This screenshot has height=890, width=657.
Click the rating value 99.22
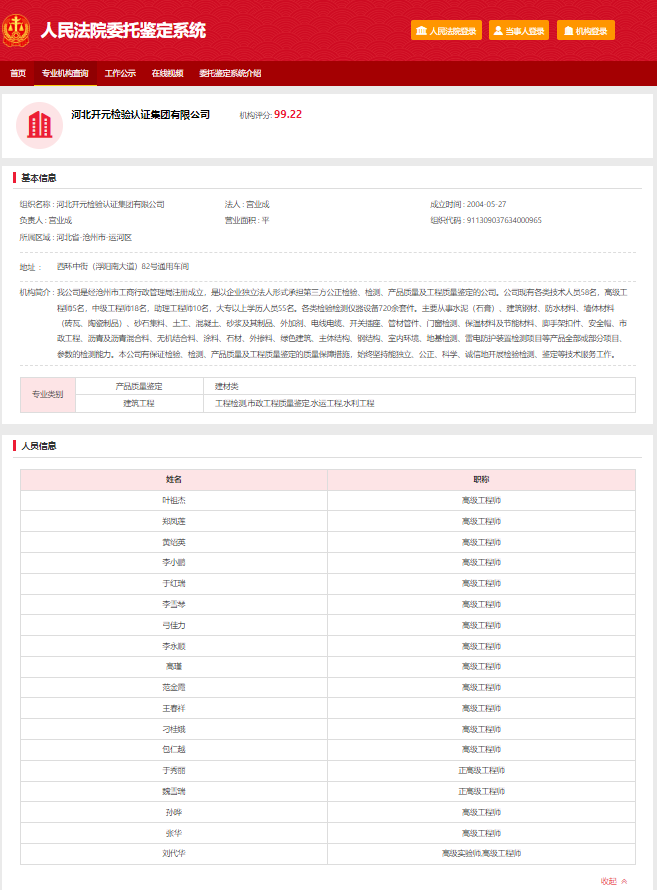pyautogui.click(x=288, y=114)
